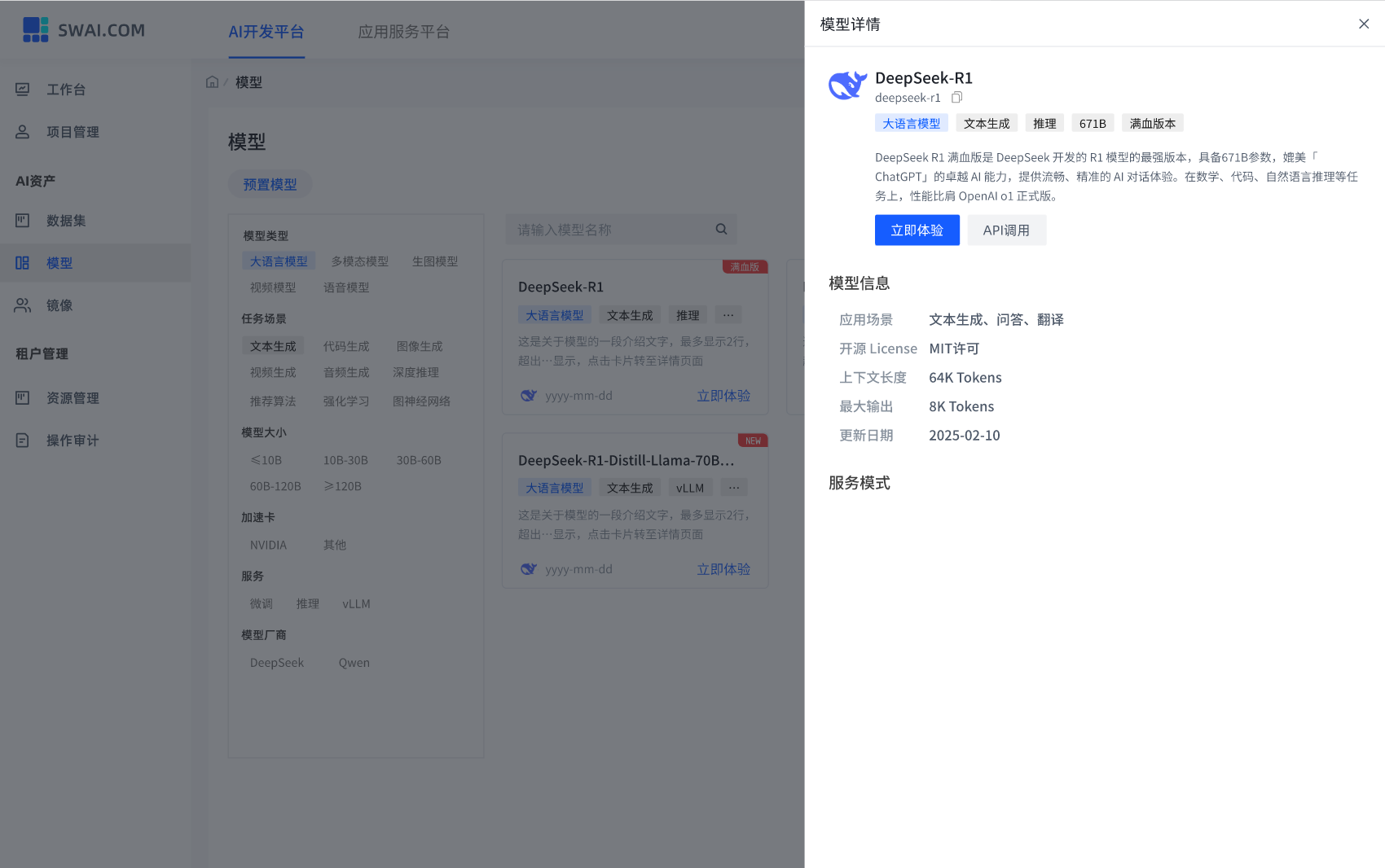1385x868 pixels.
Task: Click the DeepSeek whale logo in details
Action: [x=847, y=85]
